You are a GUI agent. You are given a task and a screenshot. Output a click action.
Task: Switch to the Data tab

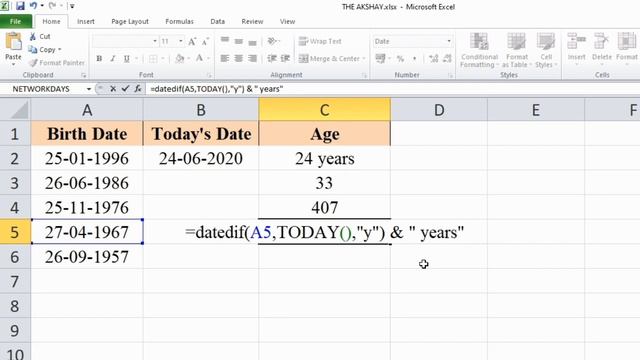218,21
